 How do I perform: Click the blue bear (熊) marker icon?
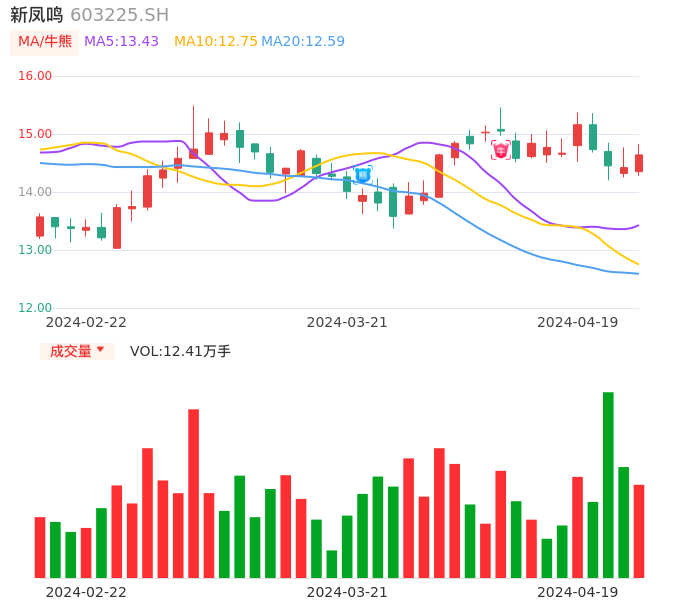[363, 175]
